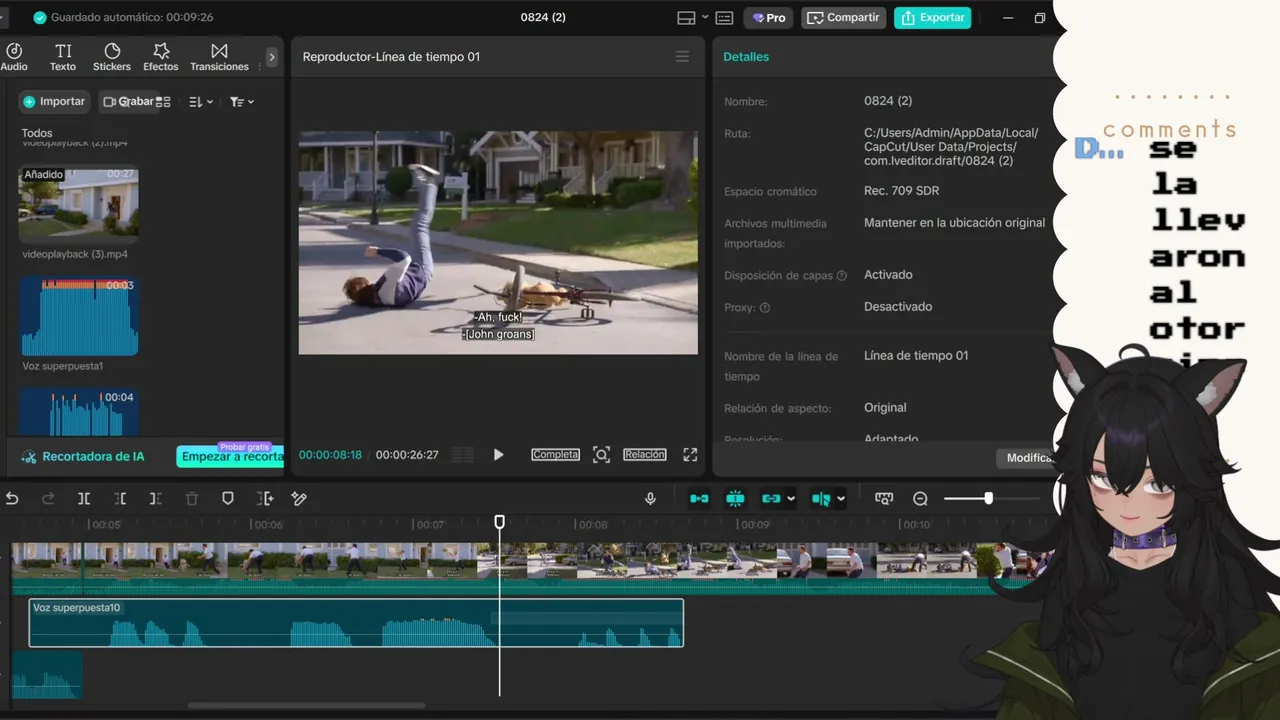
Task: Click the Pro upgrade button
Action: click(769, 18)
